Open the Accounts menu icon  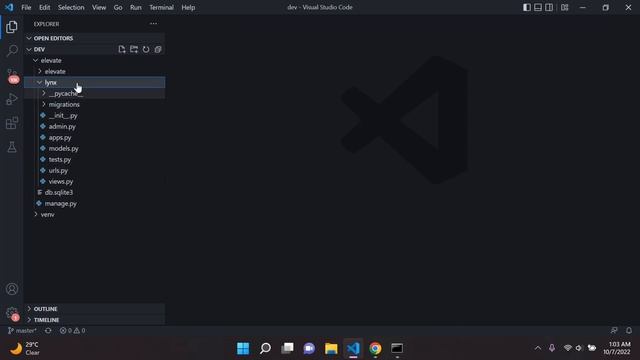(x=12, y=289)
